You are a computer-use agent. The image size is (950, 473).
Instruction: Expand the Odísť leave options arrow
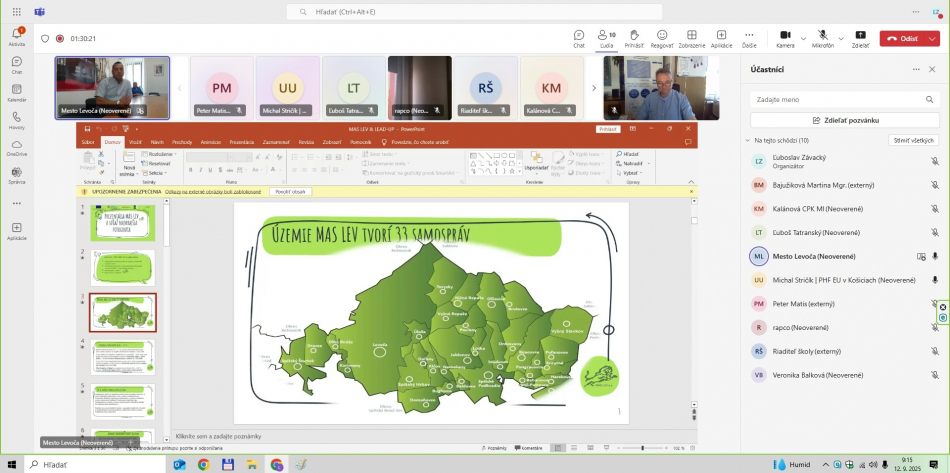931,38
